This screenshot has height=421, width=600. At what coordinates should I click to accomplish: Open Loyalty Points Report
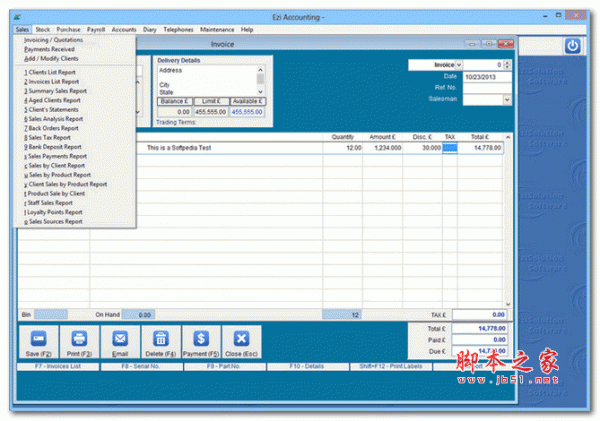53,212
